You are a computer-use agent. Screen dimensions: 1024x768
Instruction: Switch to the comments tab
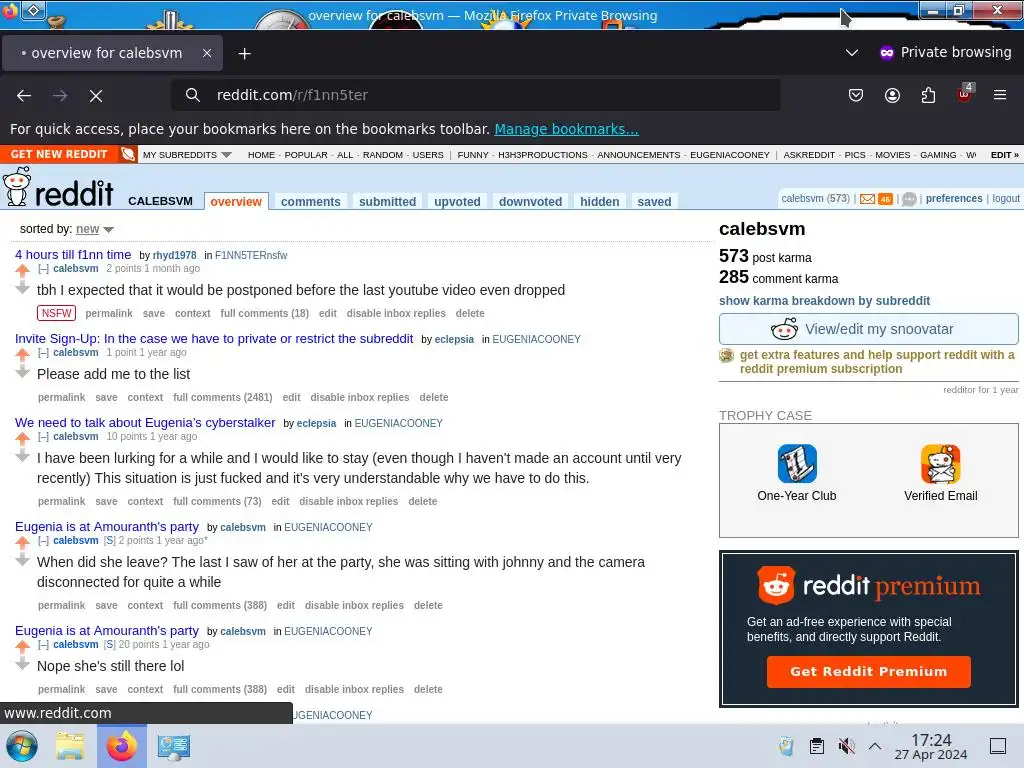tap(310, 202)
